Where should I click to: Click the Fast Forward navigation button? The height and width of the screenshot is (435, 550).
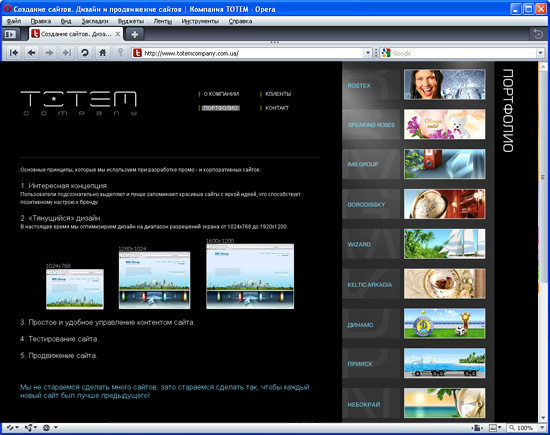(67, 53)
